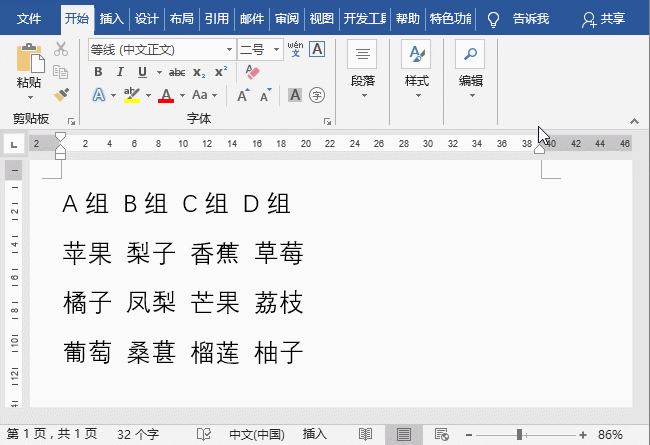
Task: Switch to the 插入 ribbon tab
Action: point(112,18)
